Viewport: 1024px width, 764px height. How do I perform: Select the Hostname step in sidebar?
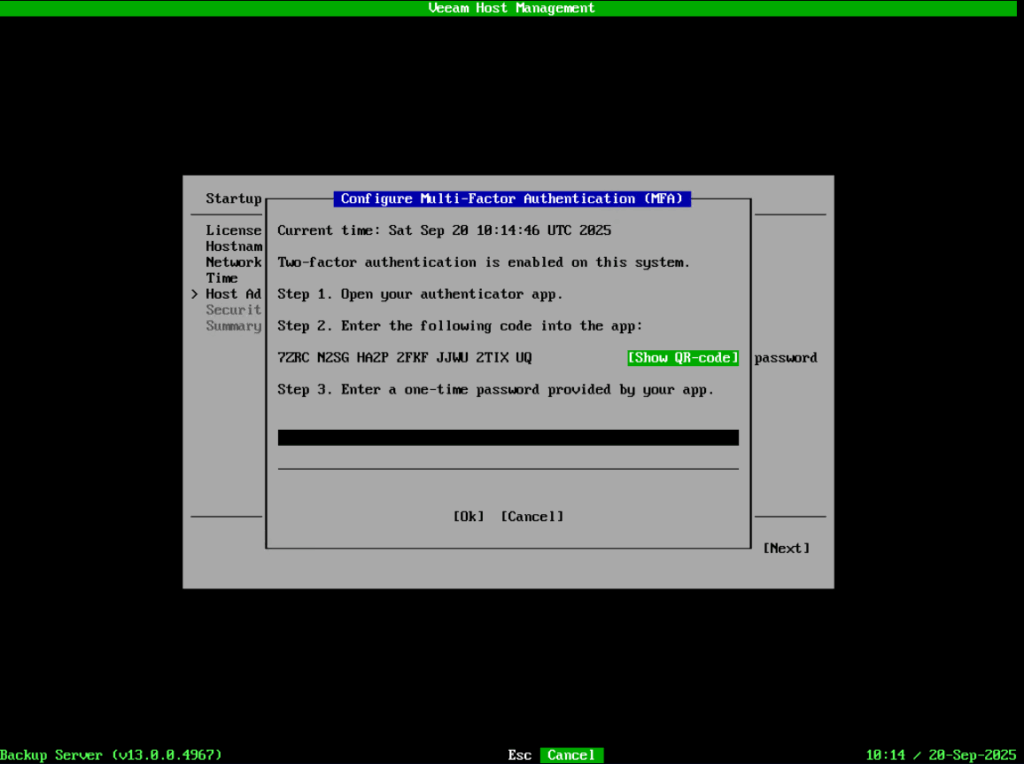(x=233, y=246)
